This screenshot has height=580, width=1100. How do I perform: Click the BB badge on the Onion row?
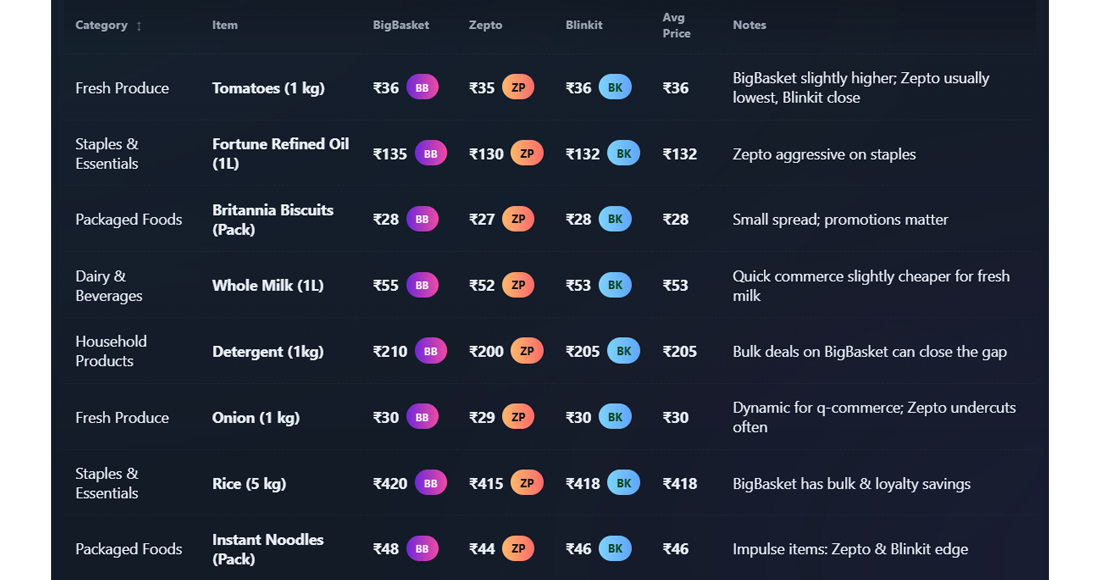[421, 417]
